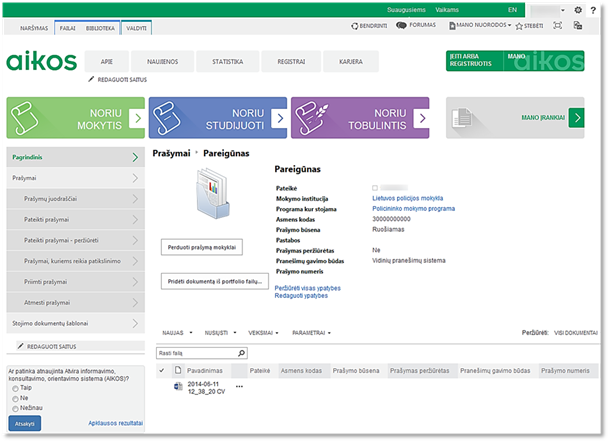This screenshot has height=442, width=609.
Task: Click the scroll icon on Noriu mokytis
Action: coord(24,118)
